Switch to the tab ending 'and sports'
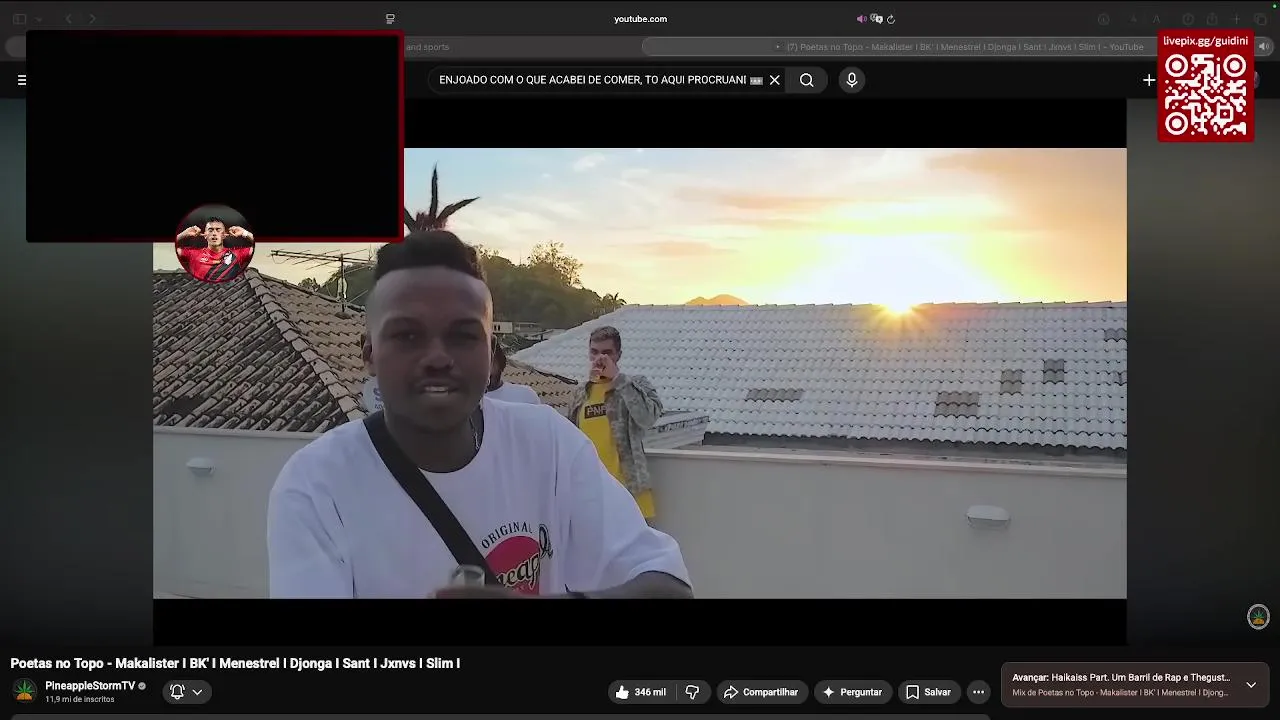 (428, 47)
